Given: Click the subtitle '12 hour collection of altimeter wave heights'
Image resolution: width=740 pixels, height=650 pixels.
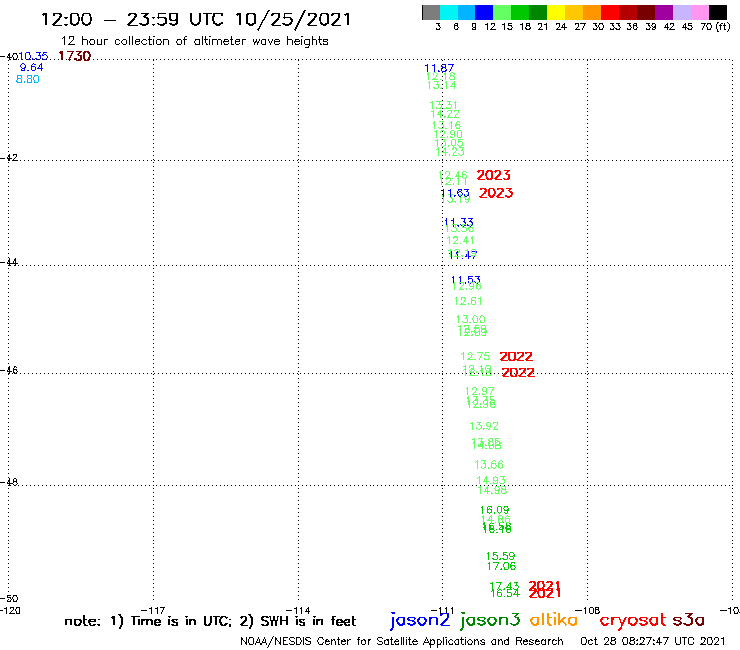Looking at the screenshot, I should pyautogui.click(x=194, y=41).
